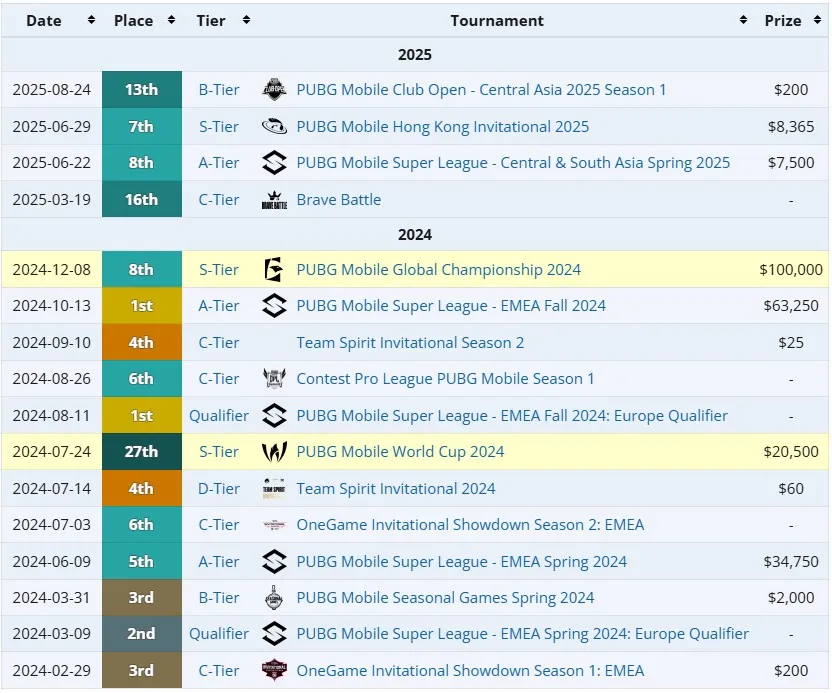Click A-Tier link in 2025-06-22 row
The height and width of the screenshot is (693, 832).
click(219, 162)
